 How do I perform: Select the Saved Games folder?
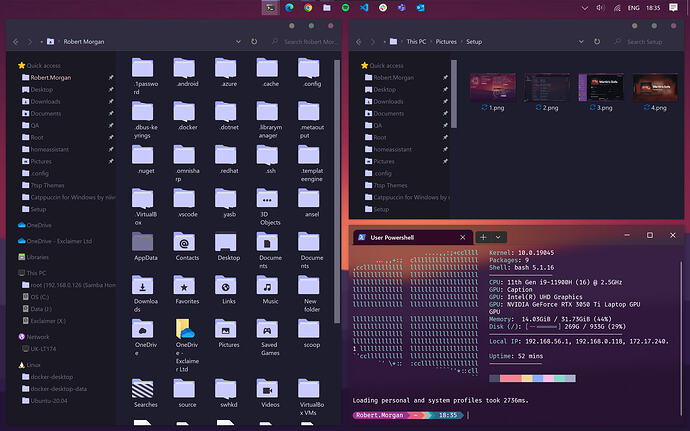coord(268,338)
